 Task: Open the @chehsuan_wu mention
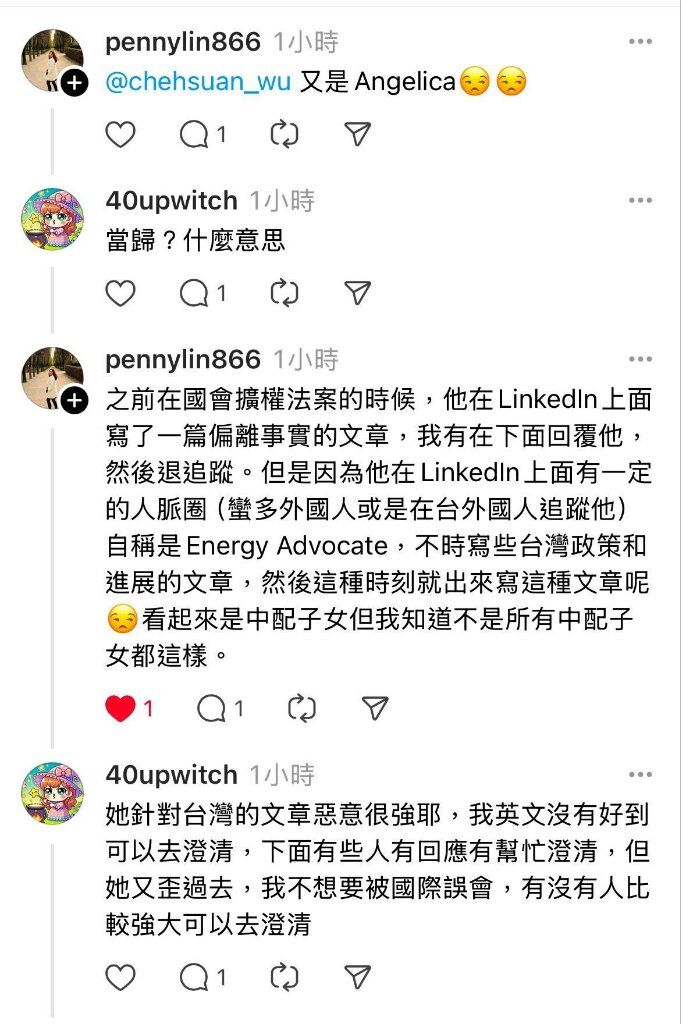coord(198,82)
